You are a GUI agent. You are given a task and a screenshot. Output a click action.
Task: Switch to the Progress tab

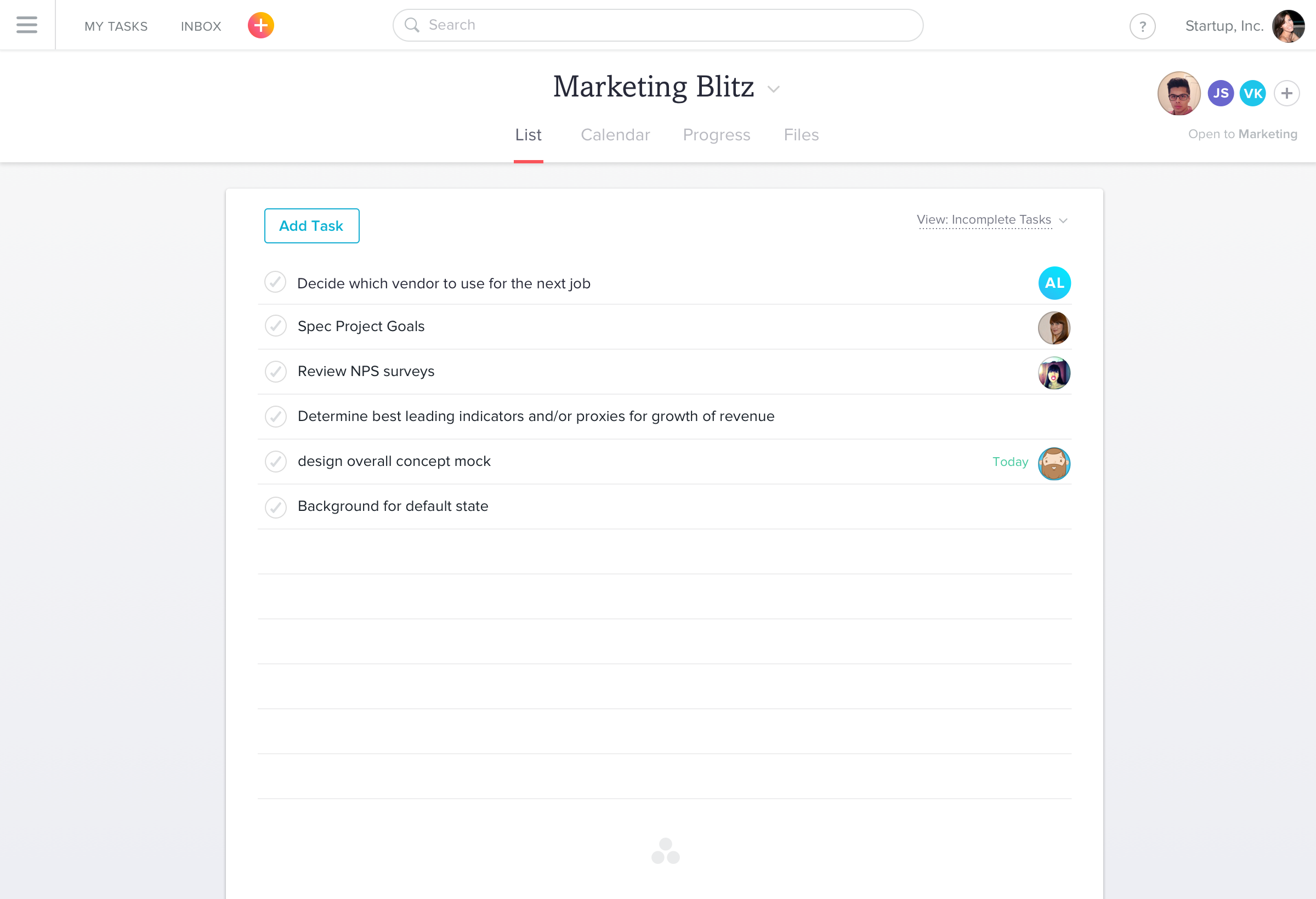coord(716,135)
